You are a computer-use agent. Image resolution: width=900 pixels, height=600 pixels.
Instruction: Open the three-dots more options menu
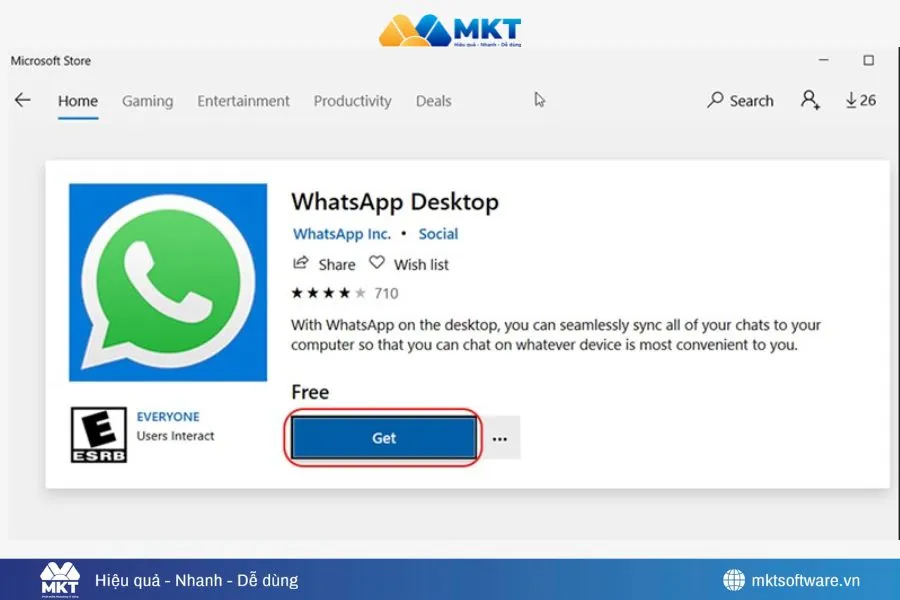point(500,439)
